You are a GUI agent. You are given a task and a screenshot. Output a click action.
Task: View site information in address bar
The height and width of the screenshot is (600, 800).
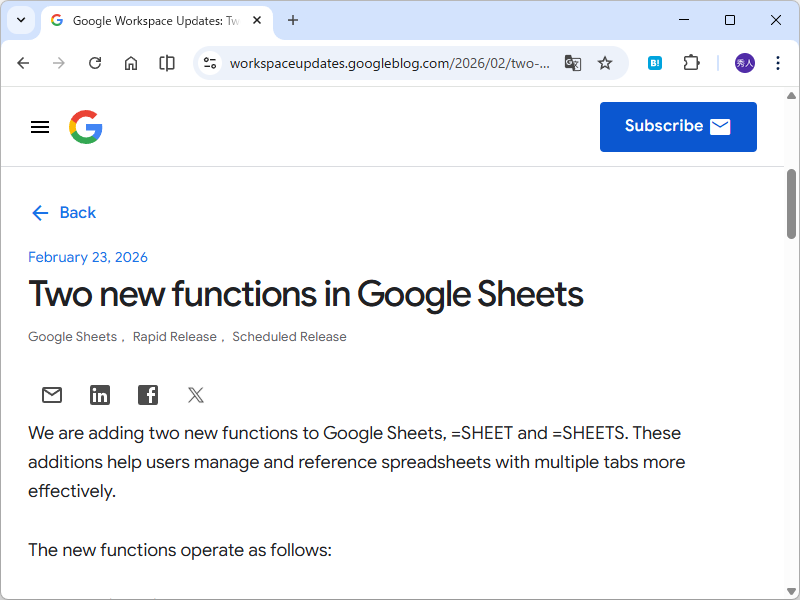click(210, 63)
